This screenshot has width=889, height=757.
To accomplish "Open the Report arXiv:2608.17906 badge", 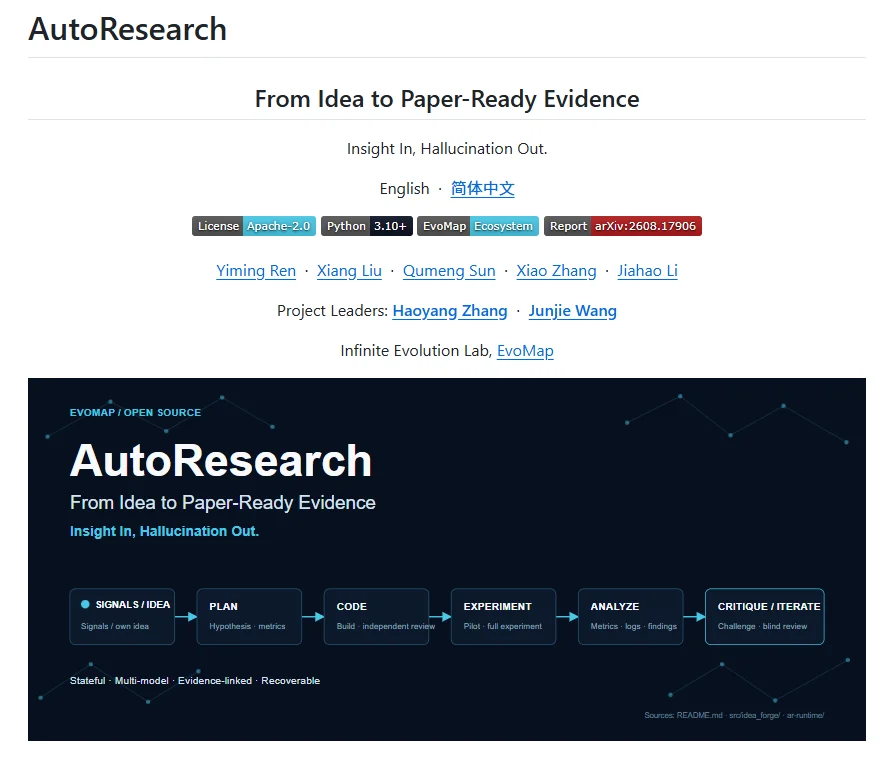I will (623, 226).
